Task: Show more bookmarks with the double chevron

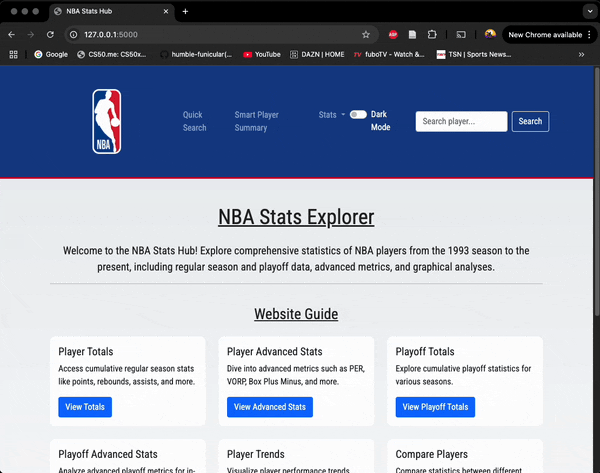Action: point(581,54)
